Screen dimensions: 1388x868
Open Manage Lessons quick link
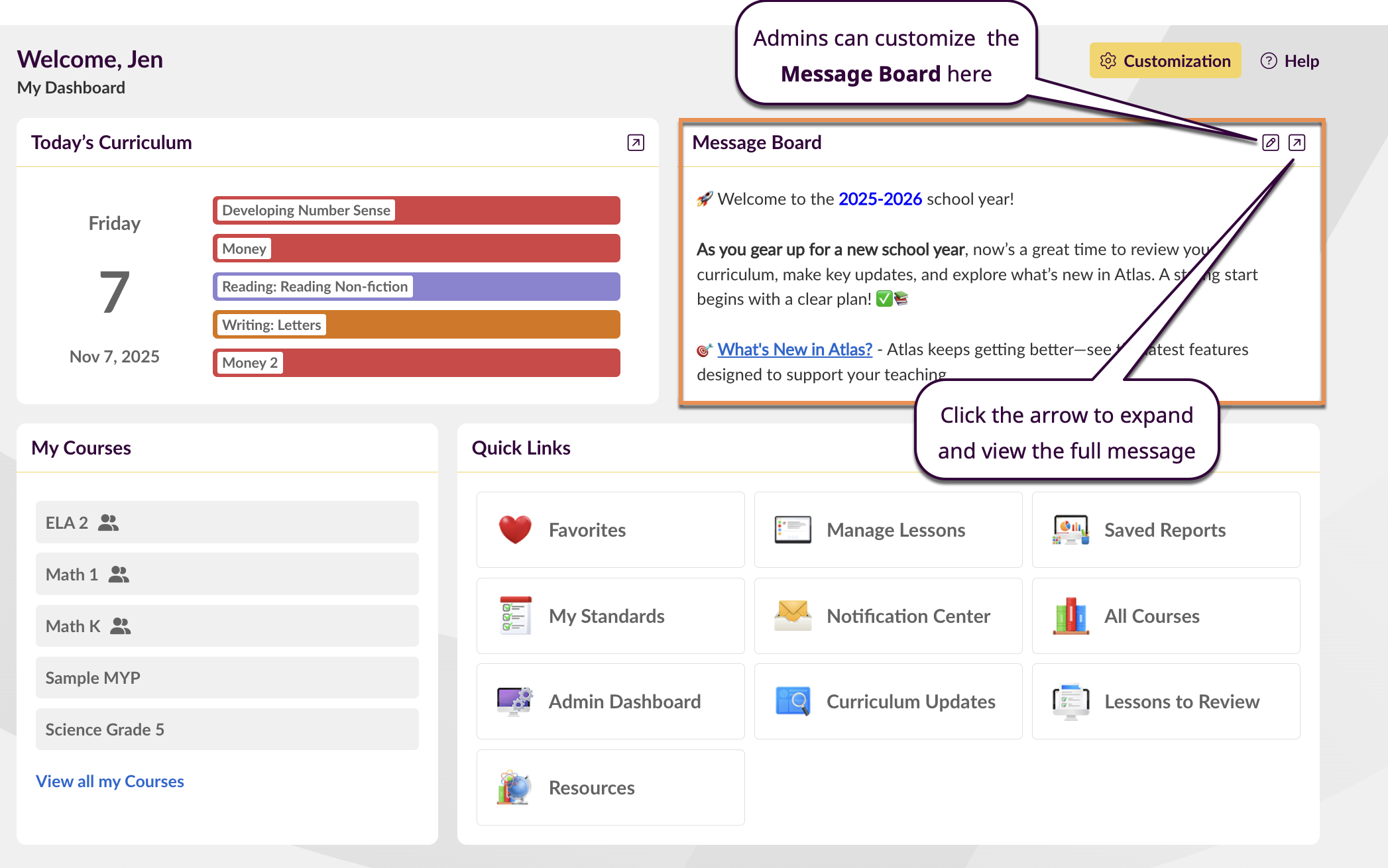[x=888, y=529]
